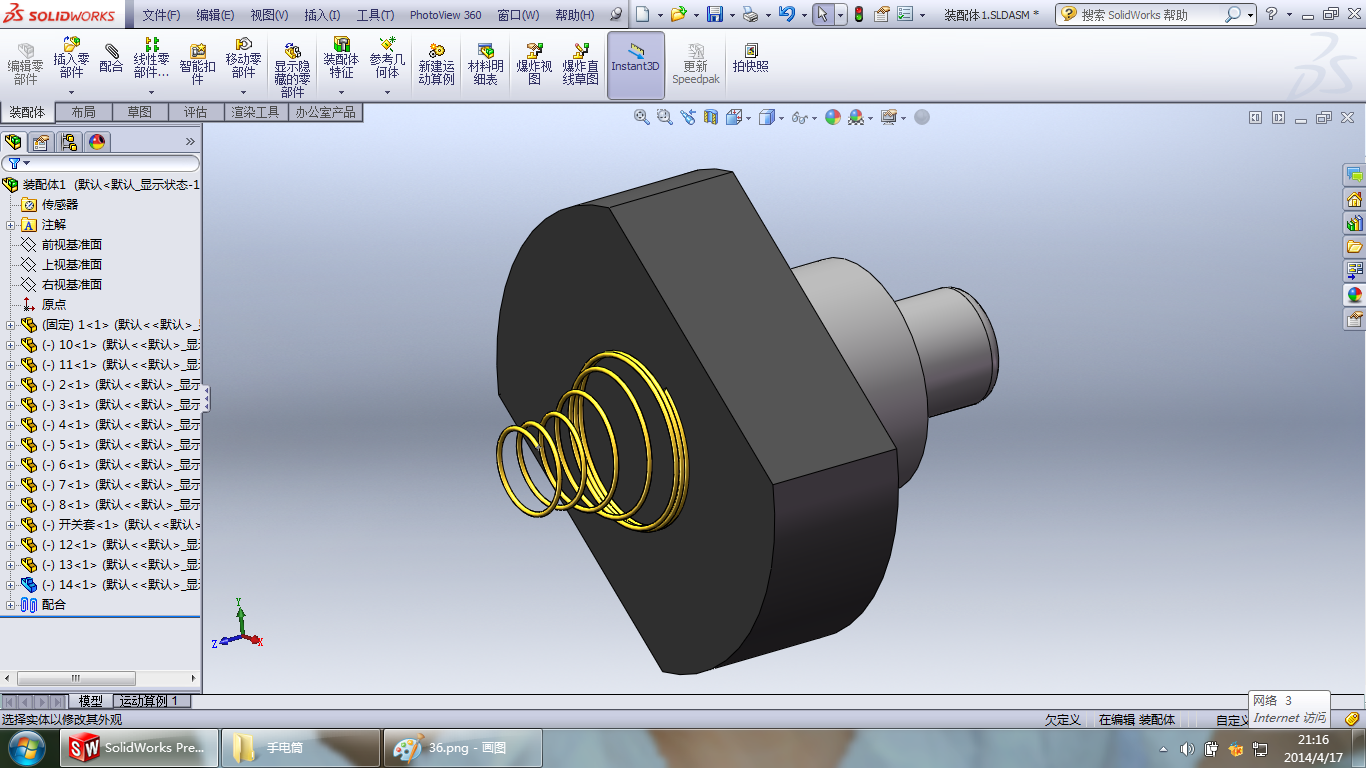1366x768 pixels.
Task: Open feature tree filter dropdown
Action: (x=27, y=163)
